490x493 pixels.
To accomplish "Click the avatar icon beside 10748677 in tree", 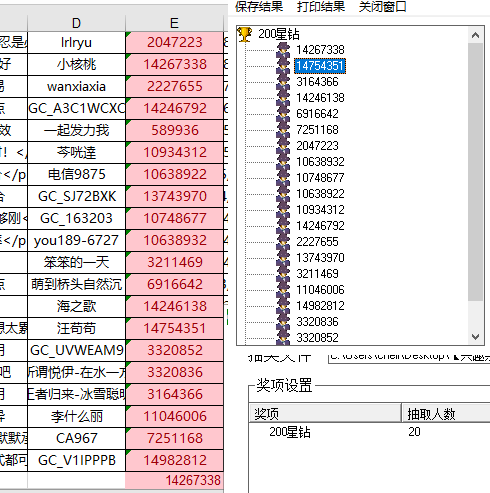I will [x=283, y=178].
